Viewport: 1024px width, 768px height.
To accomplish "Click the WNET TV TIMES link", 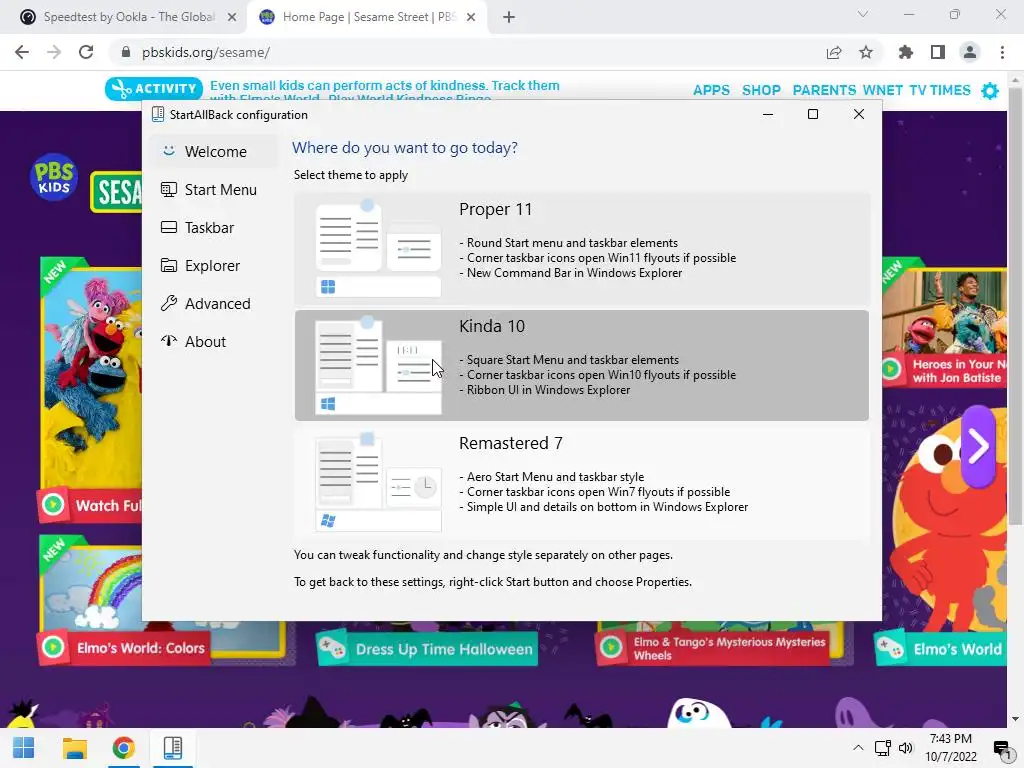I will click(917, 90).
